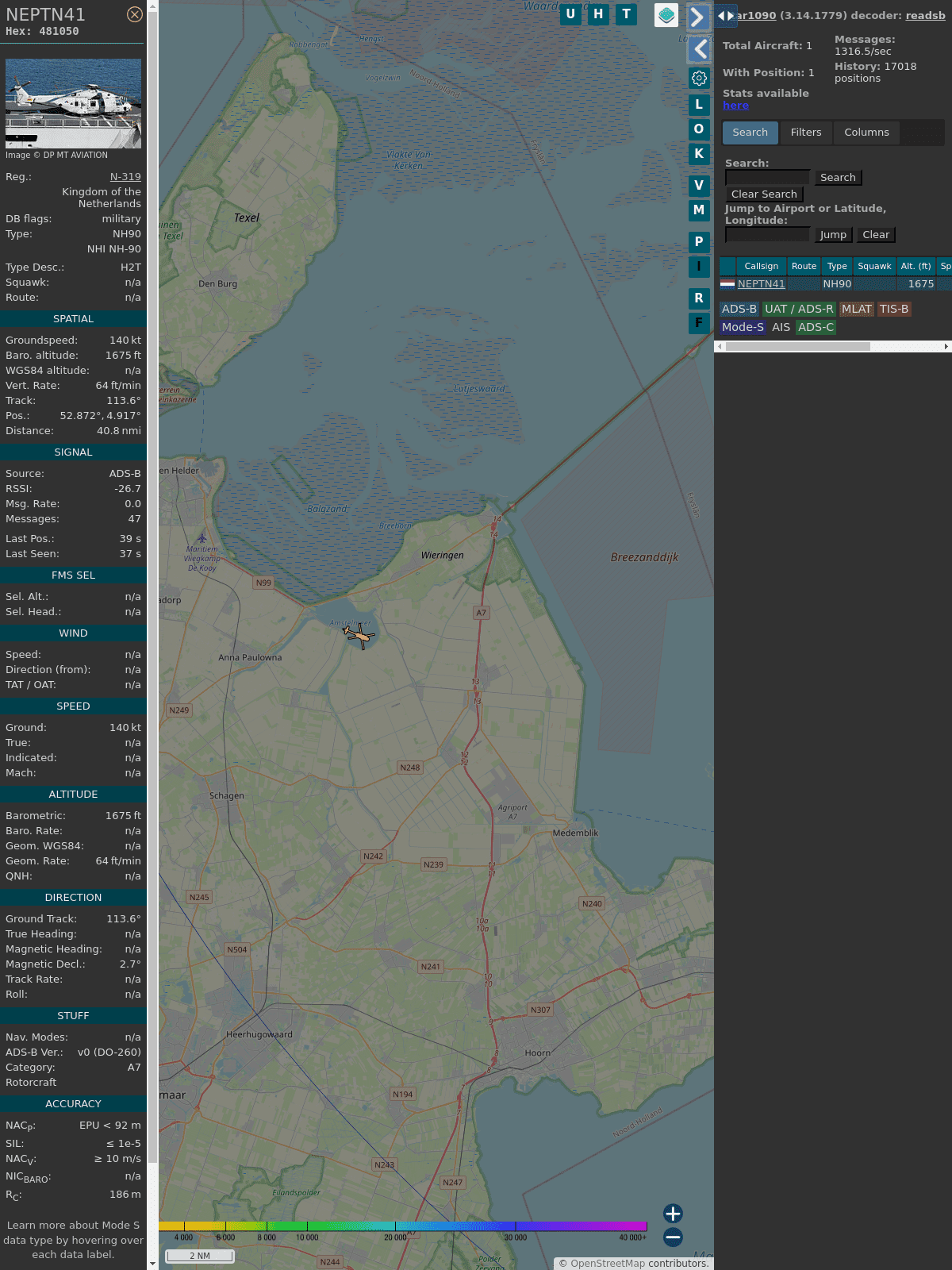Zoom in with the plus button
The height and width of the screenshot is (1270, 952).
coord(673,1213)
